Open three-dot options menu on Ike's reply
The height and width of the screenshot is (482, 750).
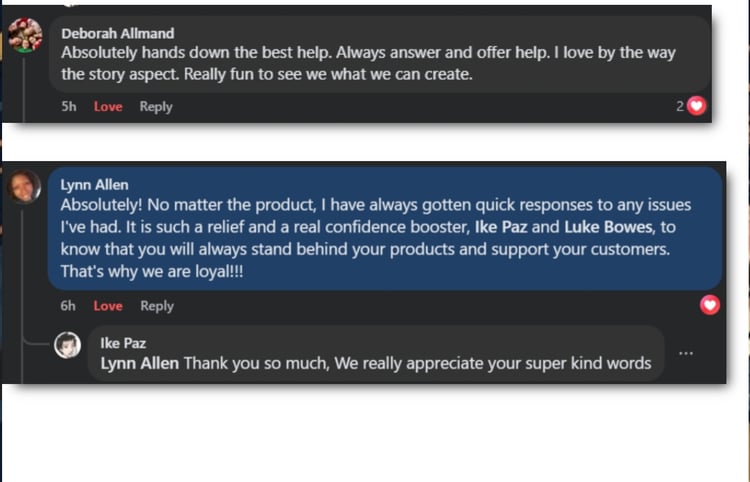point(685,353)
